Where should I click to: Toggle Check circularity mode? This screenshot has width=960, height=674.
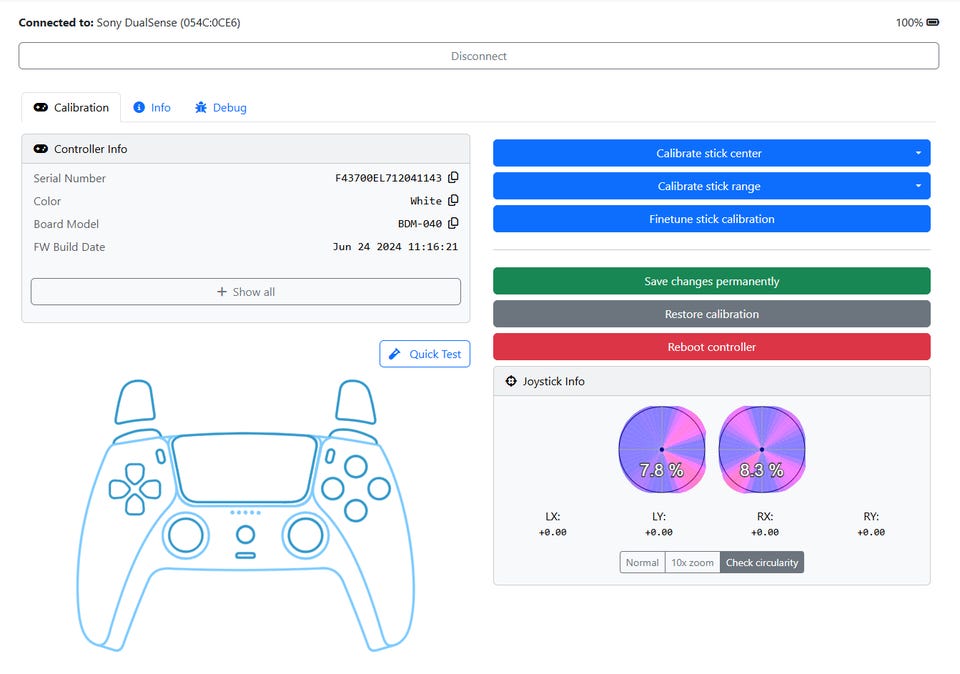click(762, 562)
